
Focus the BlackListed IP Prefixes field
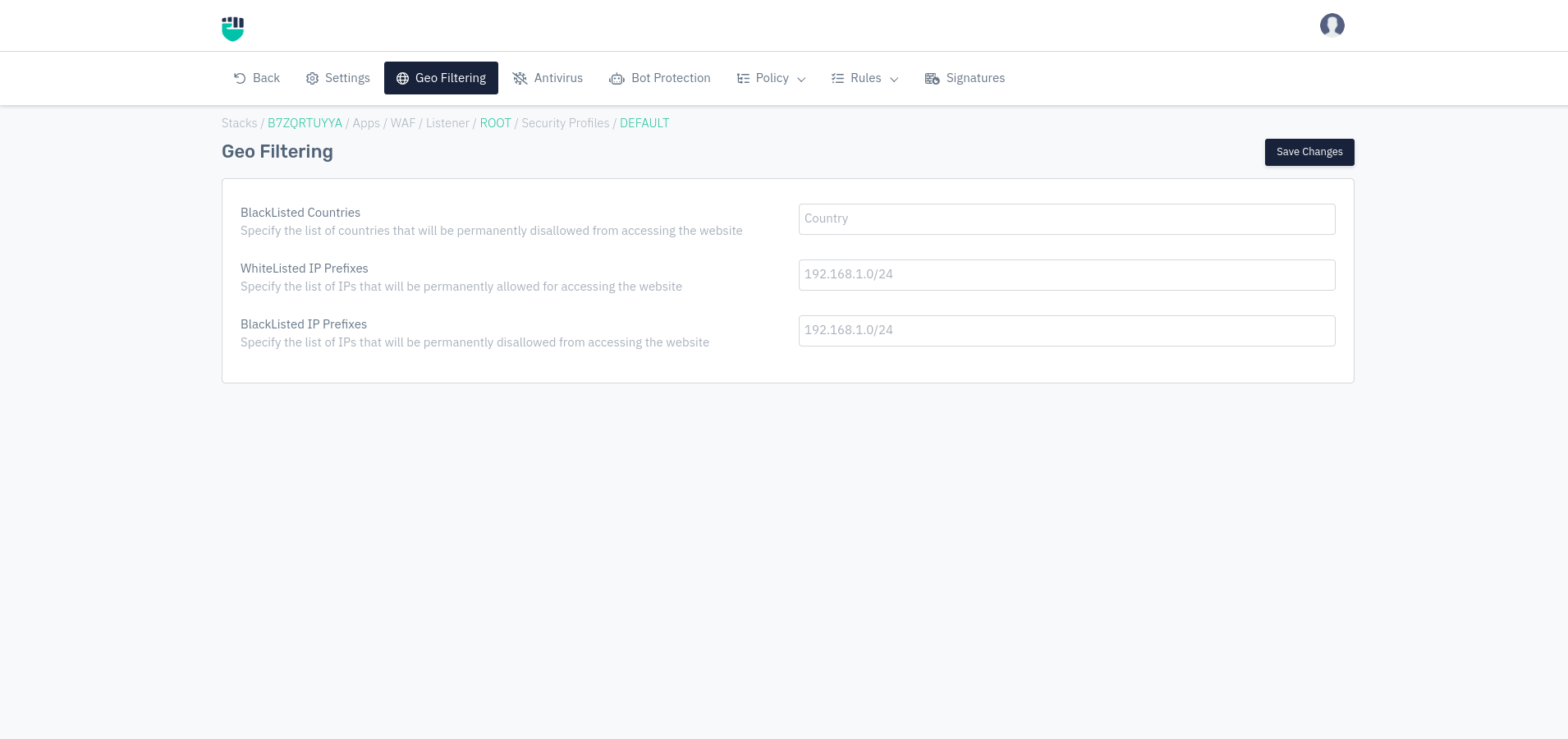[1066, 331]
